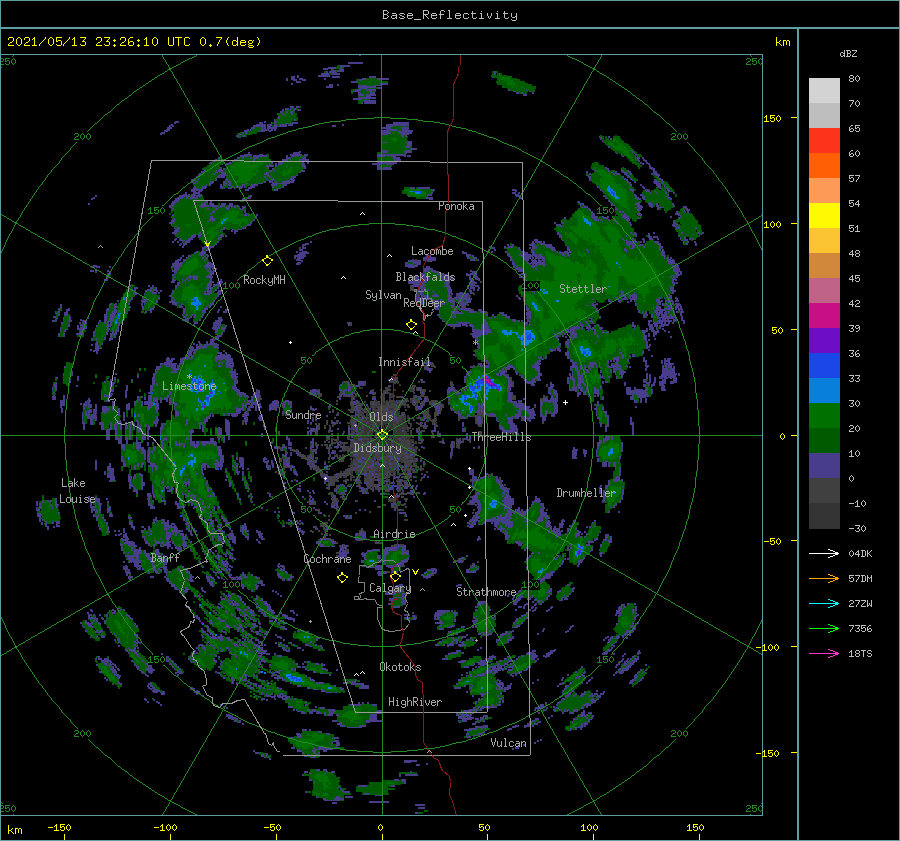Click the Lacombe label
900x841 pixels.
pos(432,251)
